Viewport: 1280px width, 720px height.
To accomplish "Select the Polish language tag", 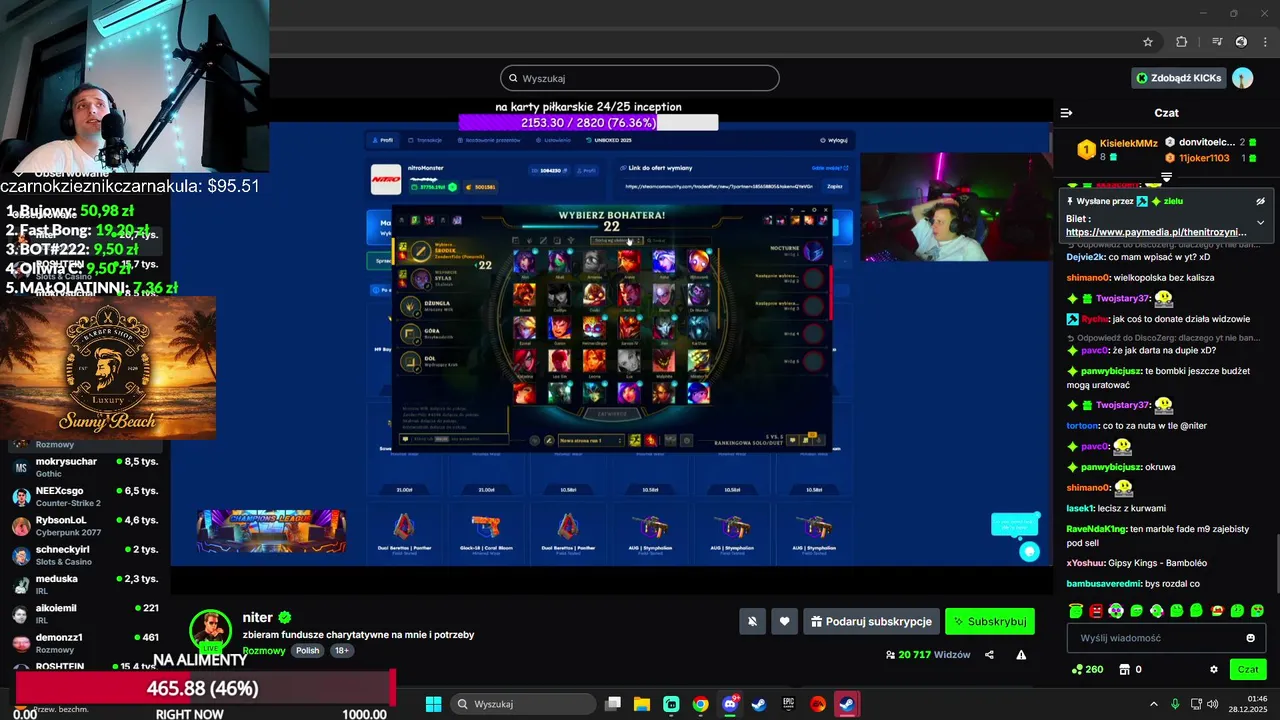I will (307, 650).
